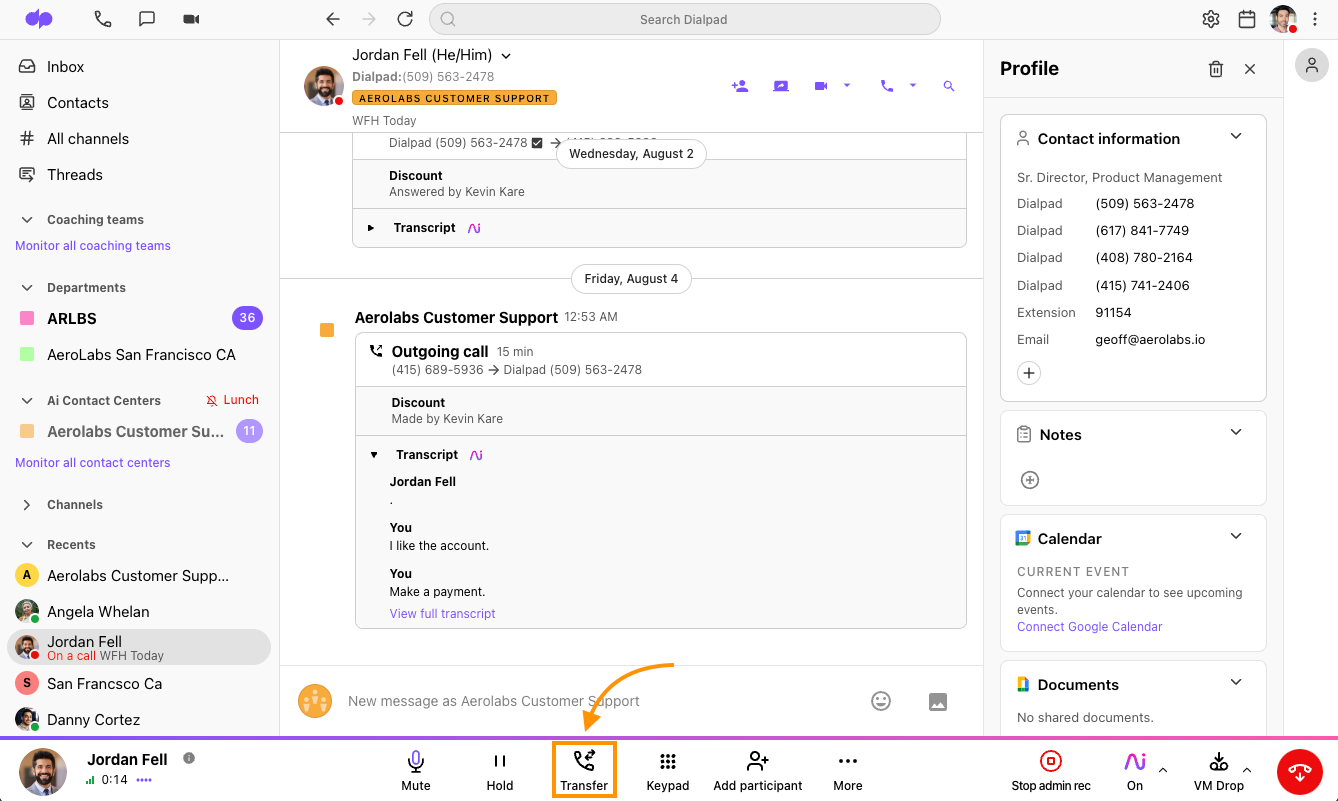
Task: Hang up call with red button
Action: click(1300, 771)
